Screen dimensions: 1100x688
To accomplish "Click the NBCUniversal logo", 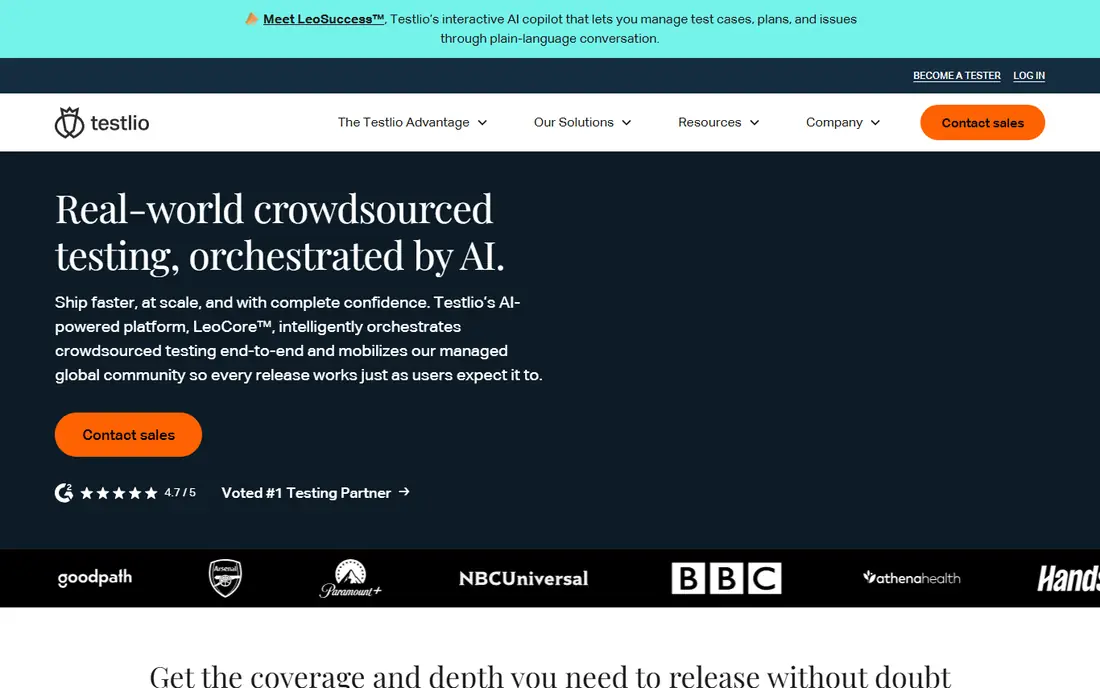I will pos(523,579).
